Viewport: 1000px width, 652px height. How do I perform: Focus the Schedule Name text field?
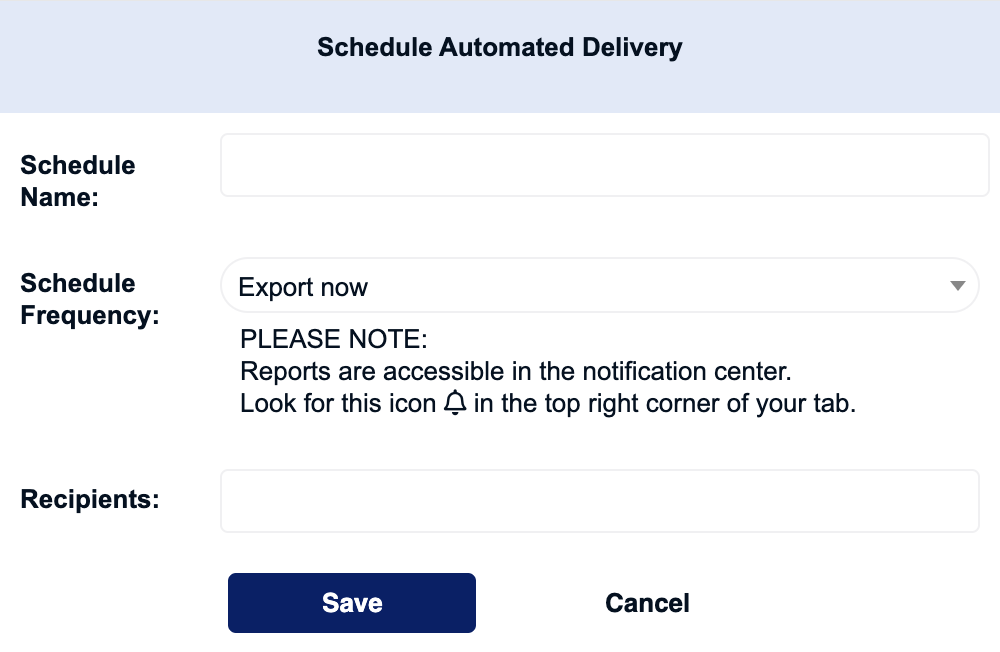605,165
